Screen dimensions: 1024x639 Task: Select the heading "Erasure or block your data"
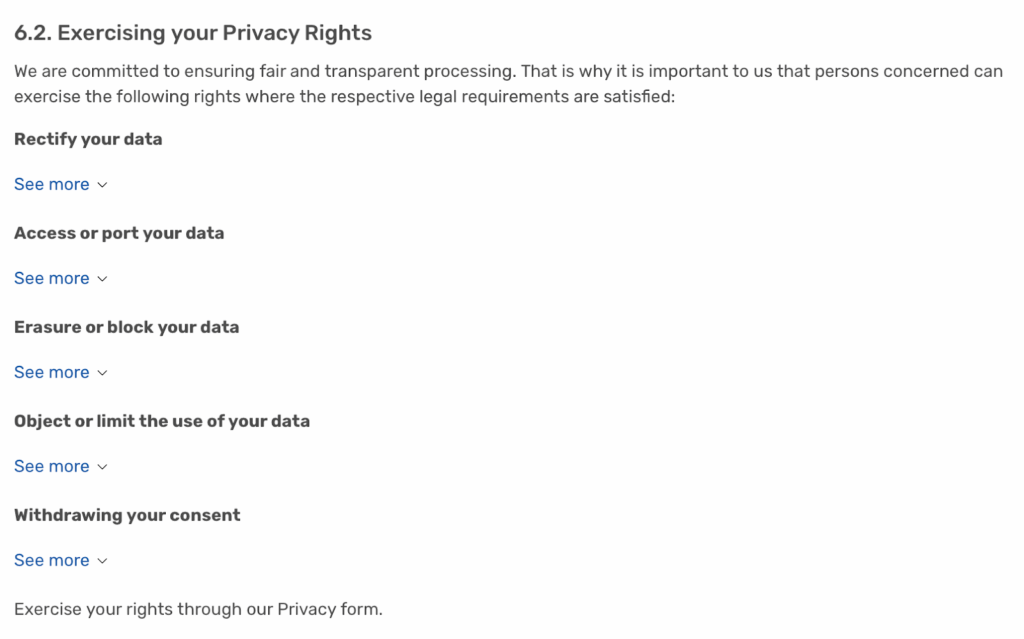[126, 327]
